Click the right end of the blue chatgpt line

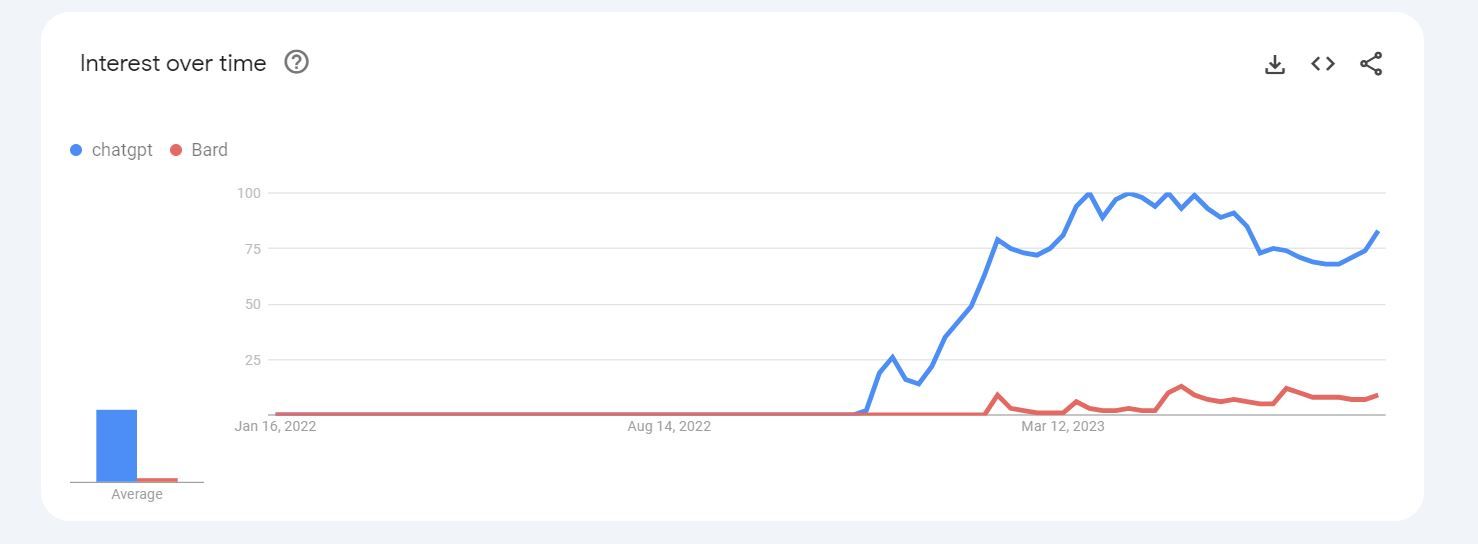tap(1377, 232)
